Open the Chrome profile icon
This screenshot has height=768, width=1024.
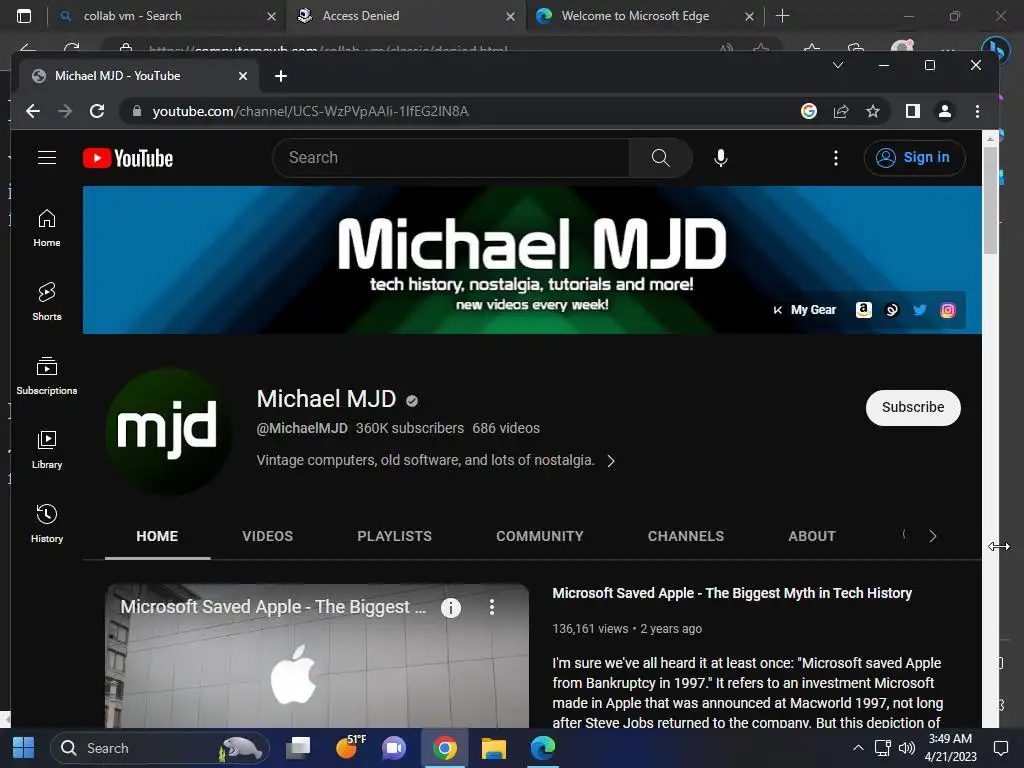(944, 111)
